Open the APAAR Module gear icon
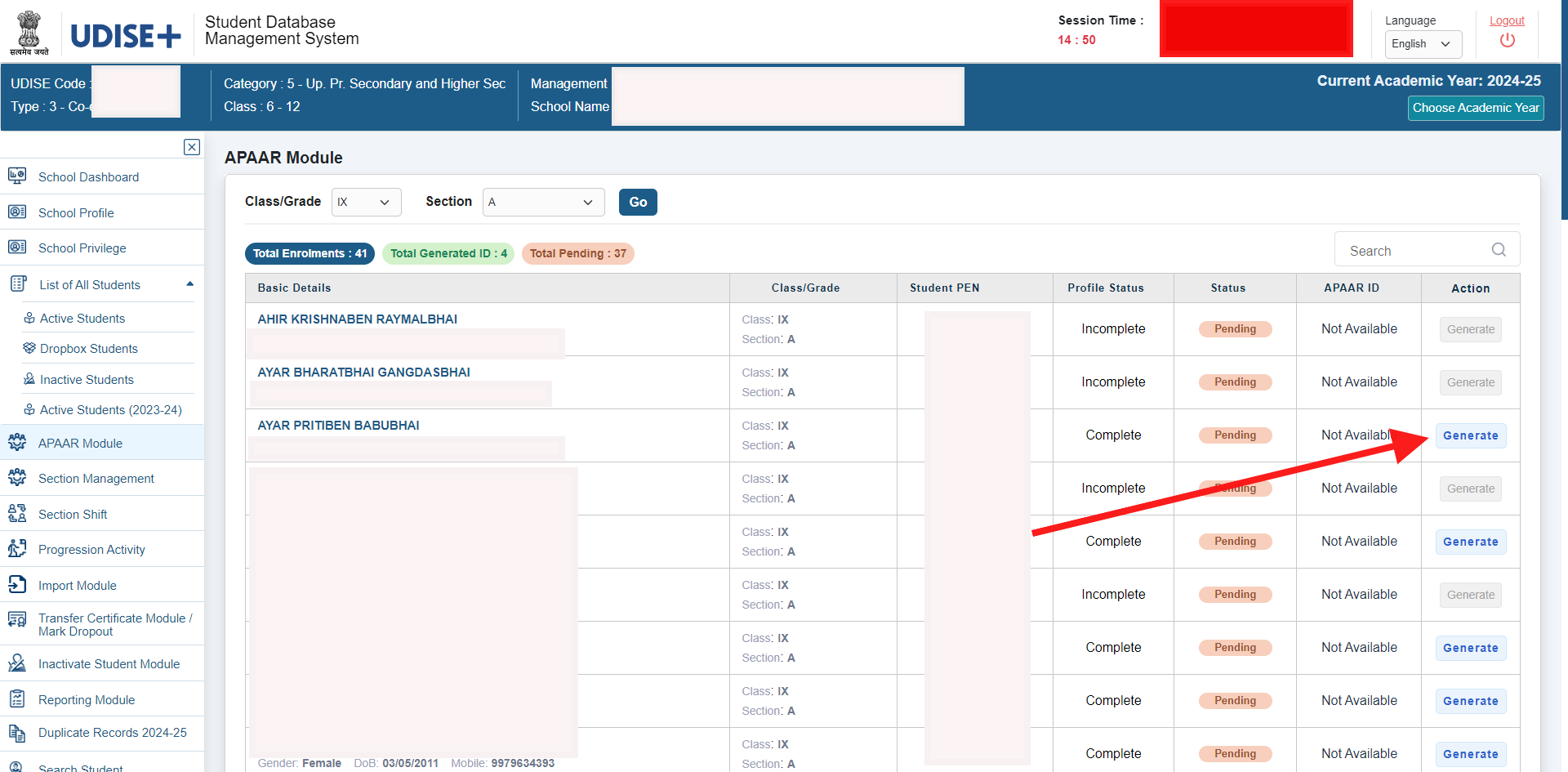Viewport: 1568px width, 772px height. [17, 442]
